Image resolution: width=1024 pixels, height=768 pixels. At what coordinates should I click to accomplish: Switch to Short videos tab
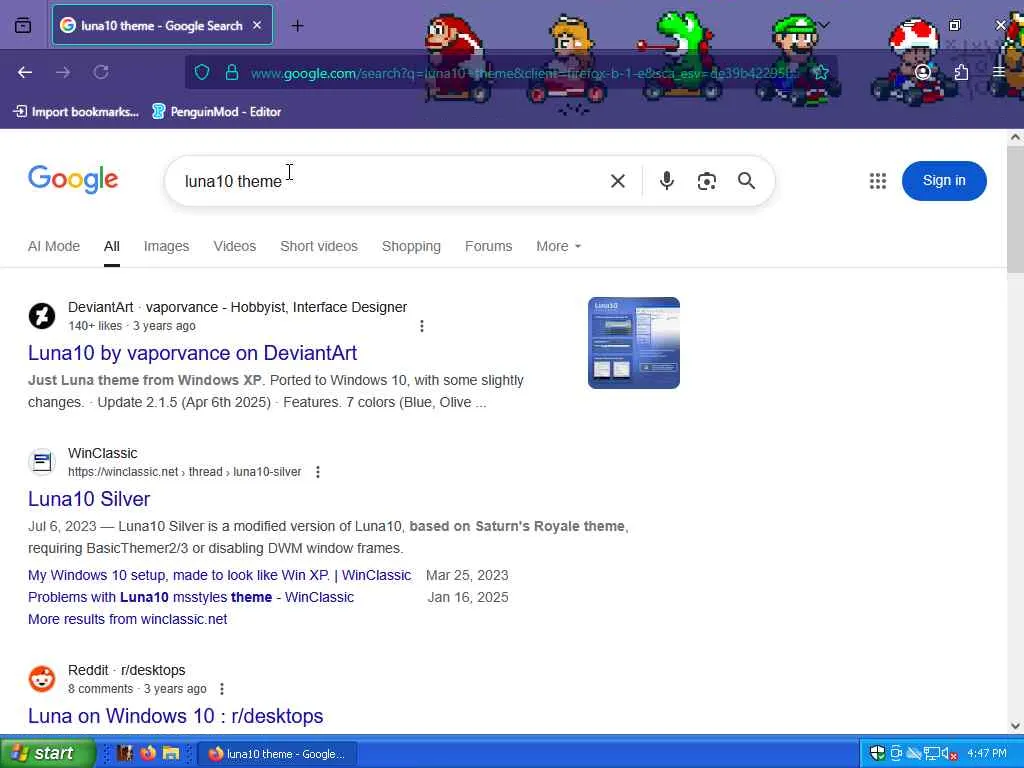(319, 246)
